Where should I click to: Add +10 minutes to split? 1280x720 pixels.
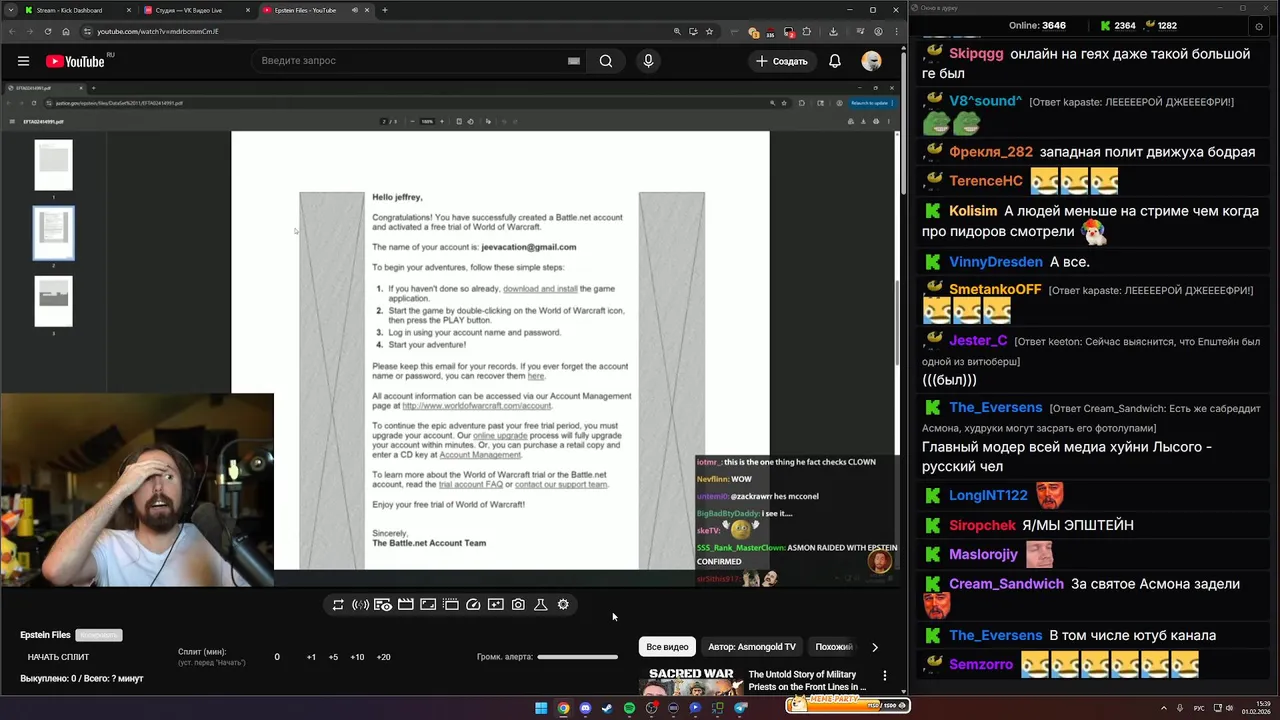(x=357, y=657)
